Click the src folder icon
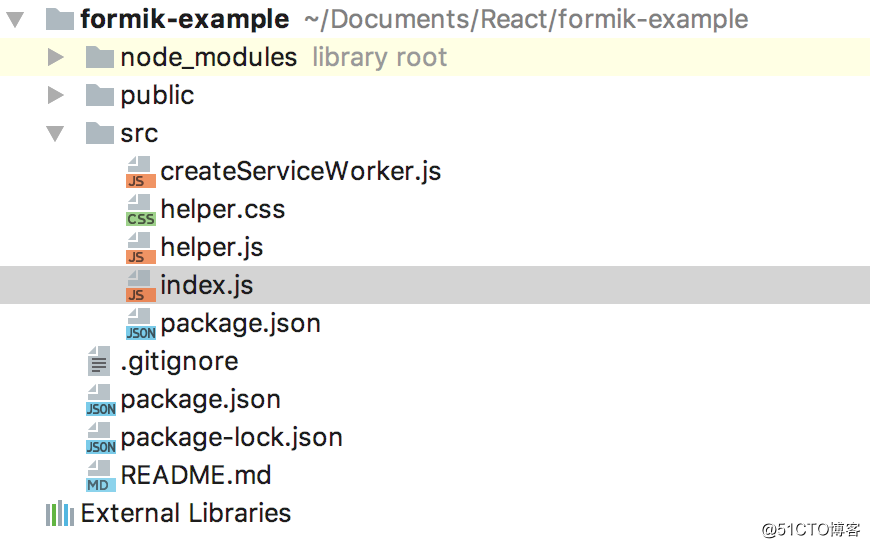The image size is (870, 548). click(x=100, y=133)
